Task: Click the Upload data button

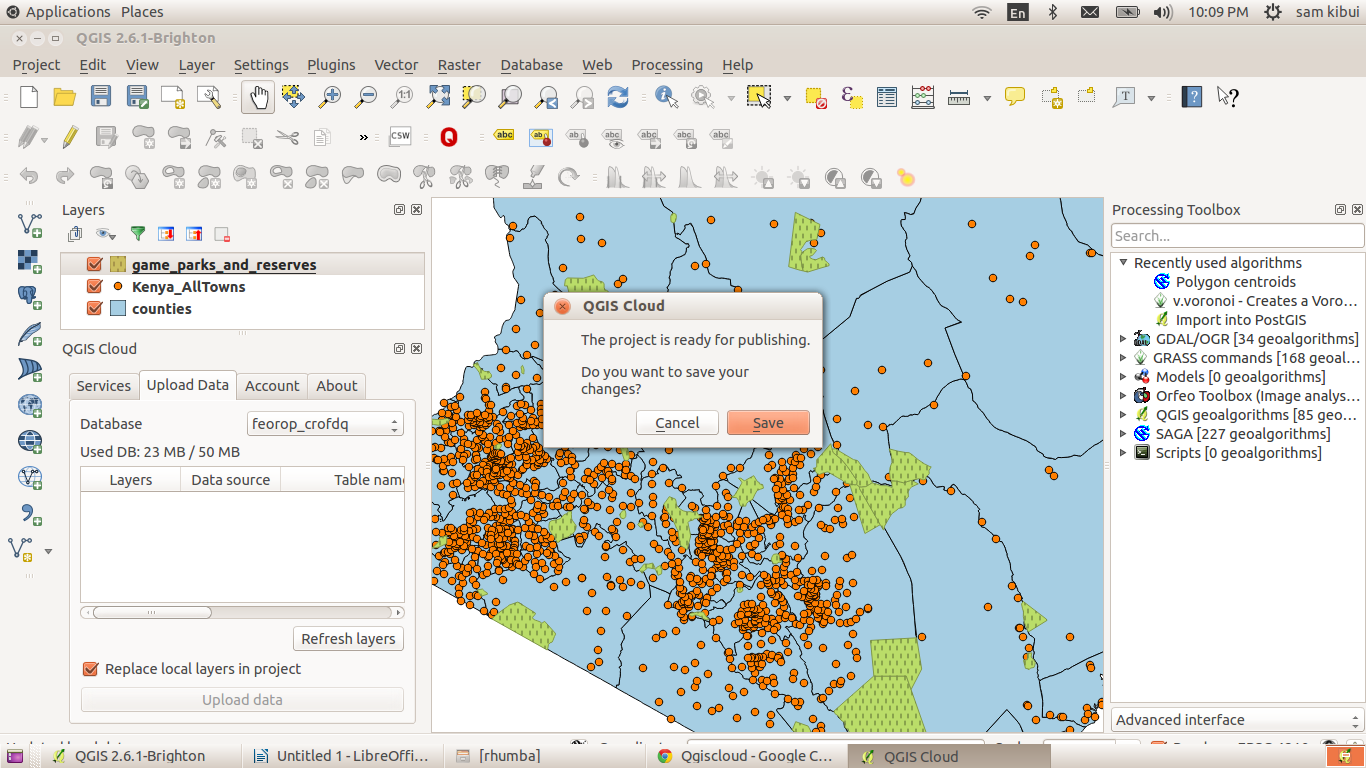Action: [242, 700]
